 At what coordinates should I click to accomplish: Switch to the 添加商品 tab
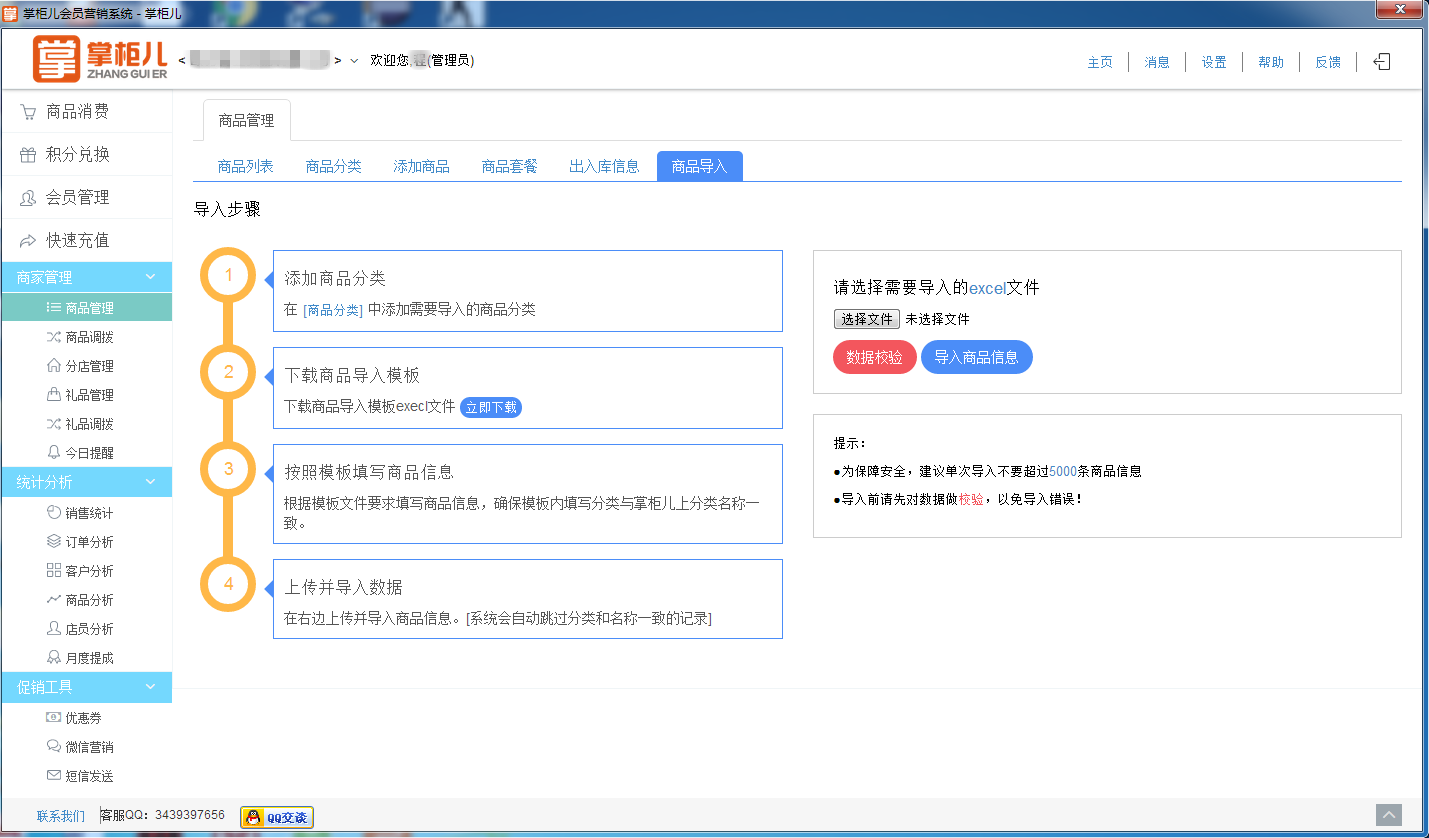pos(422,167)
